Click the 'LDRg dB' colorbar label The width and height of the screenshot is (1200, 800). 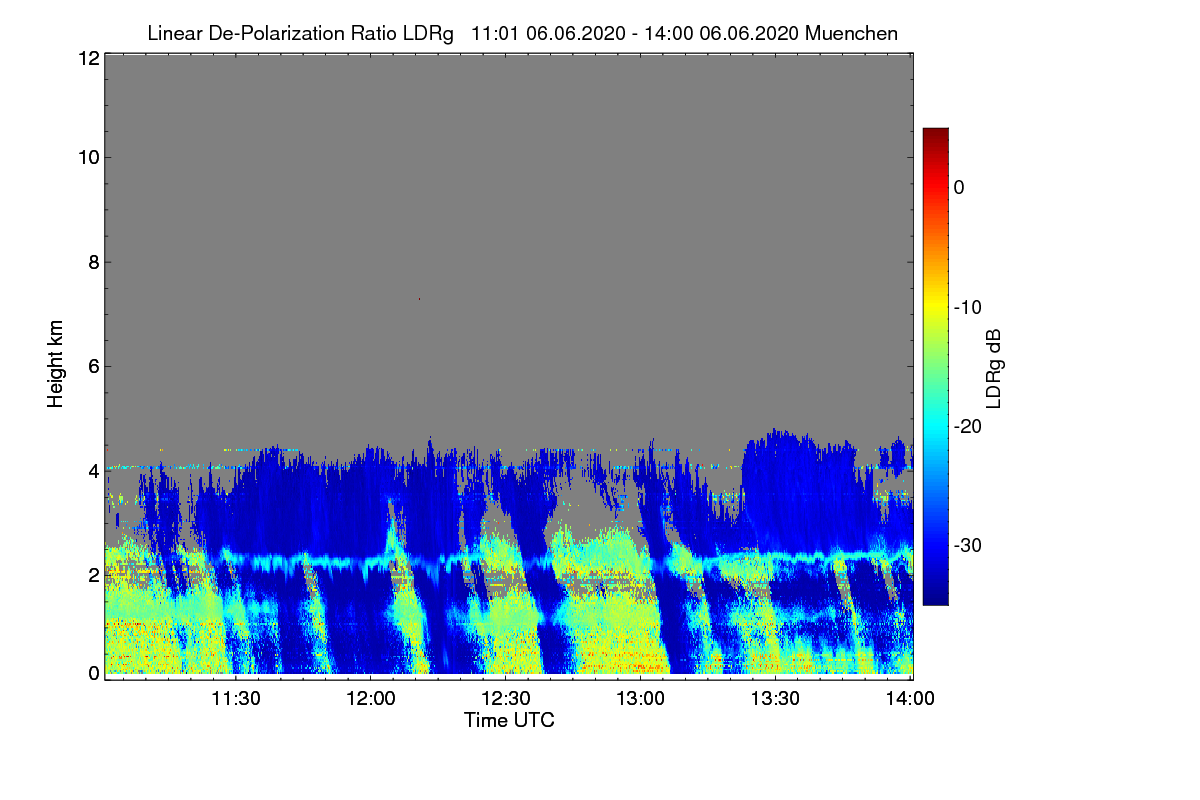point(994,368)
